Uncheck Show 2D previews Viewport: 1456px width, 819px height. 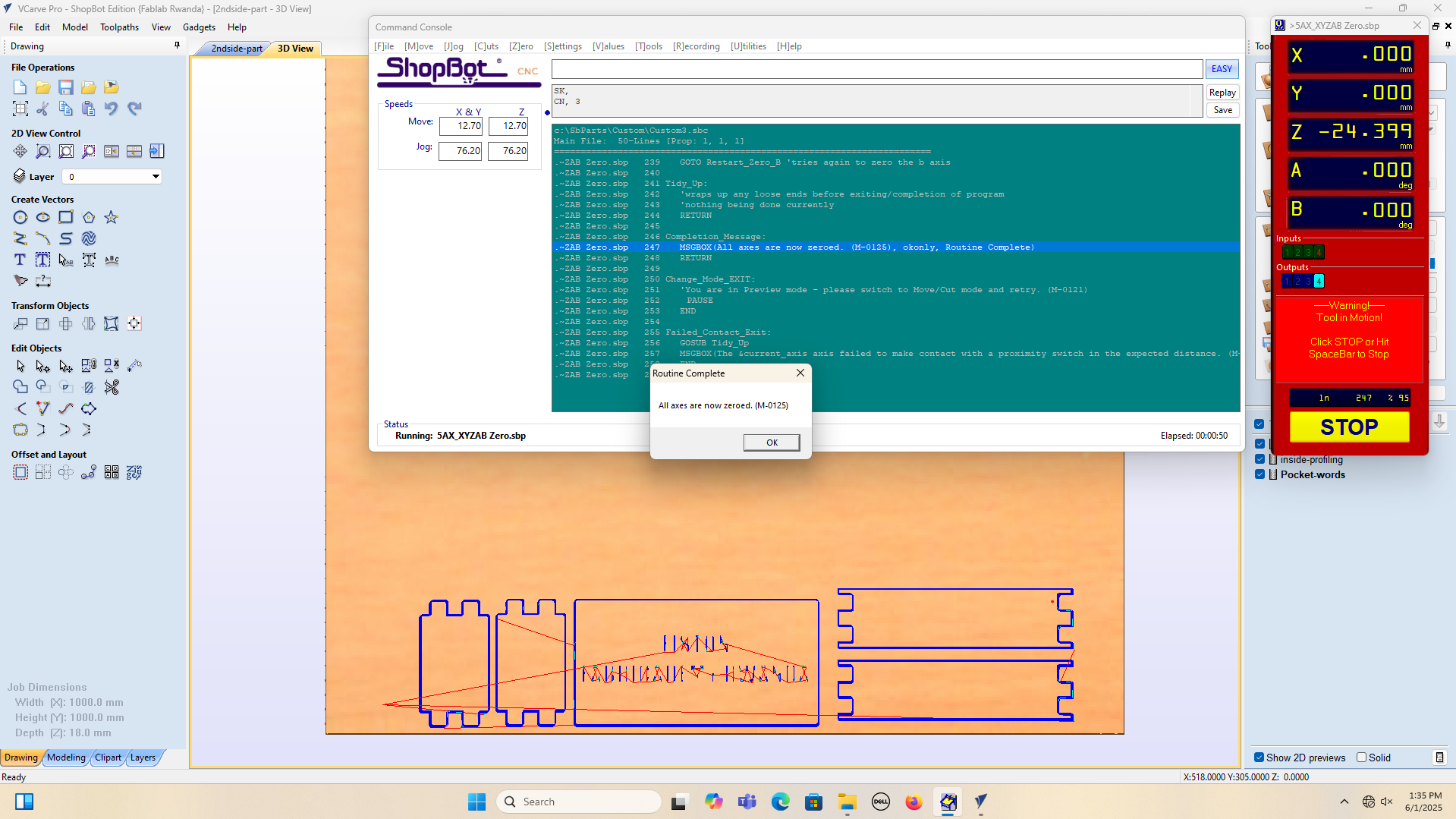click(x=1259, y=758)
